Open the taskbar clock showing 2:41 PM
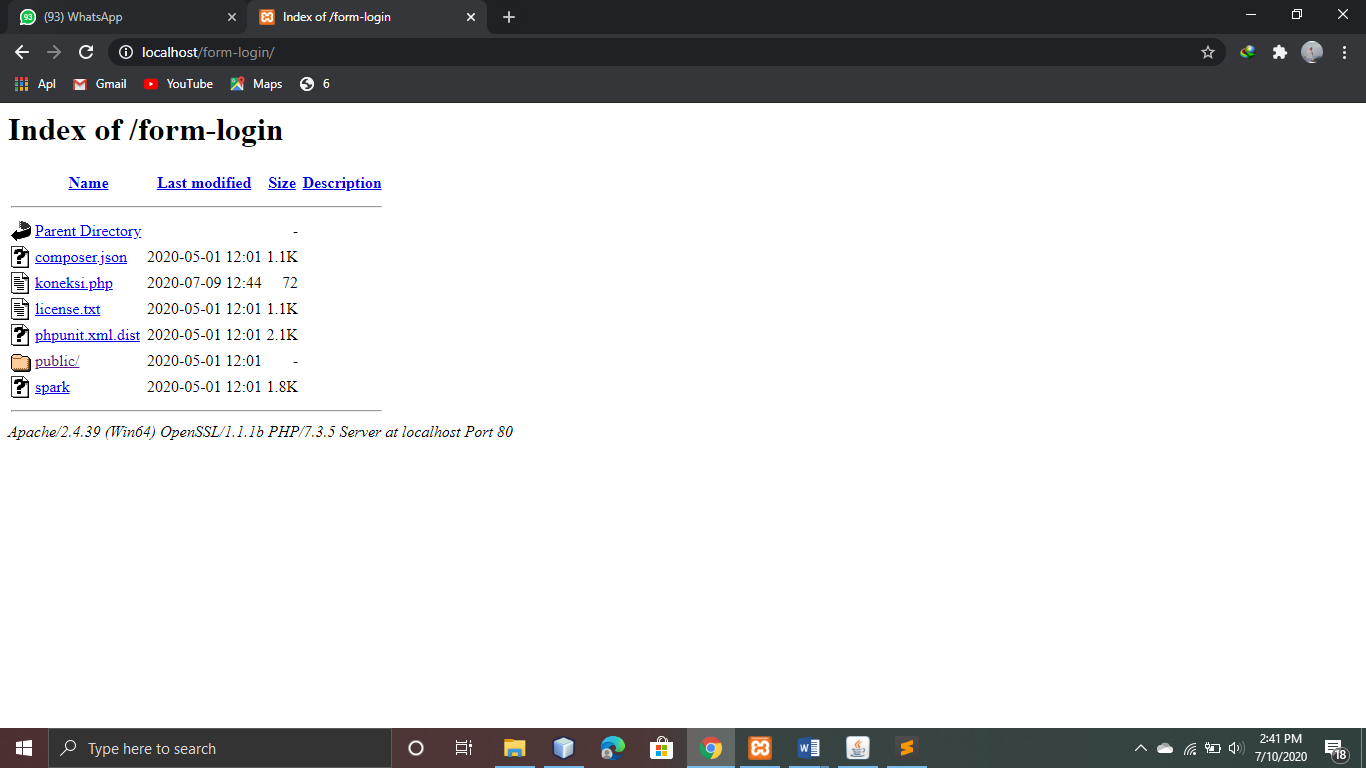Image resolution: width=1366 pixels, height=768 pixels. (1281, 748)
